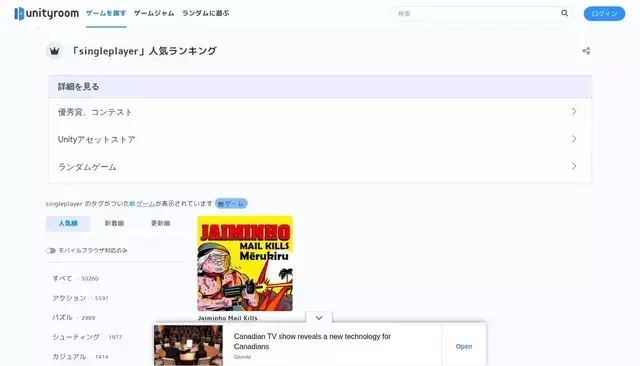Click the search magnifier icon
The height and width of the screenshot is (366, 640).
click(x=564, y=13)
